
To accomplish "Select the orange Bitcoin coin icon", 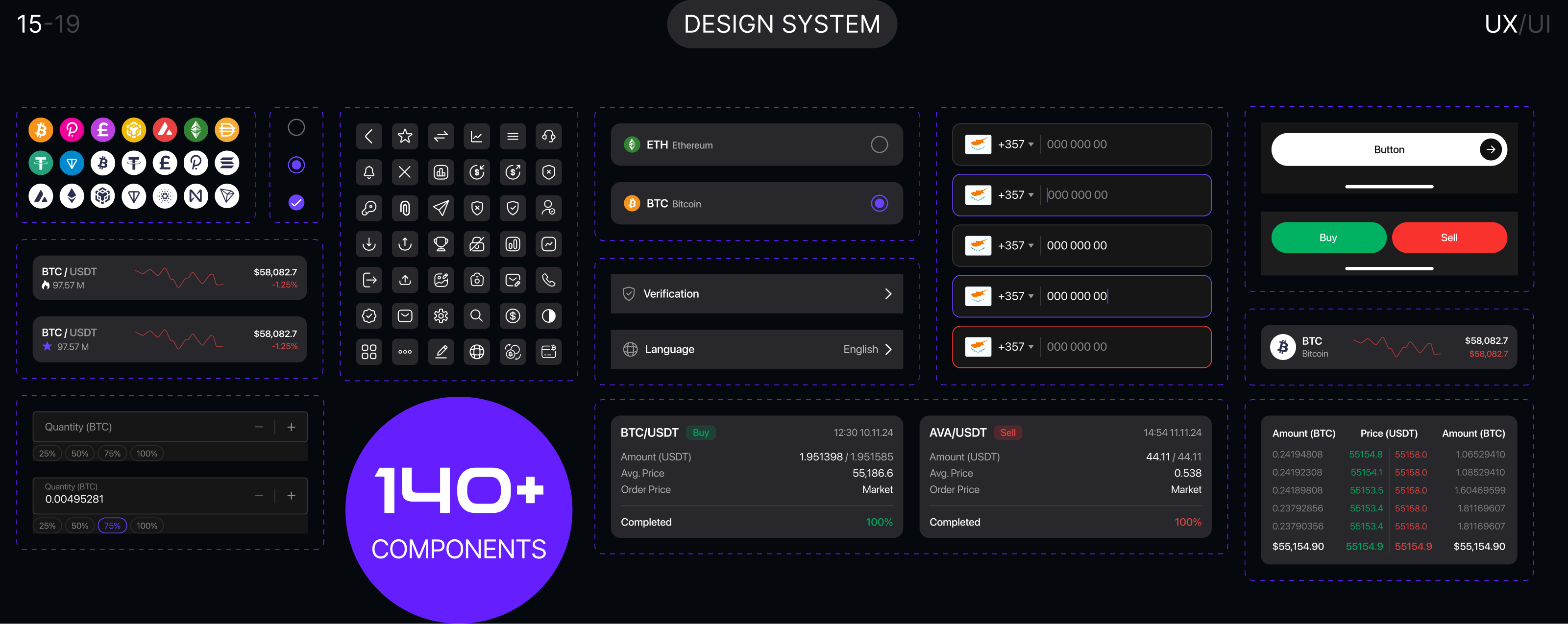I will pyautogui.click(x=40, y=129).
